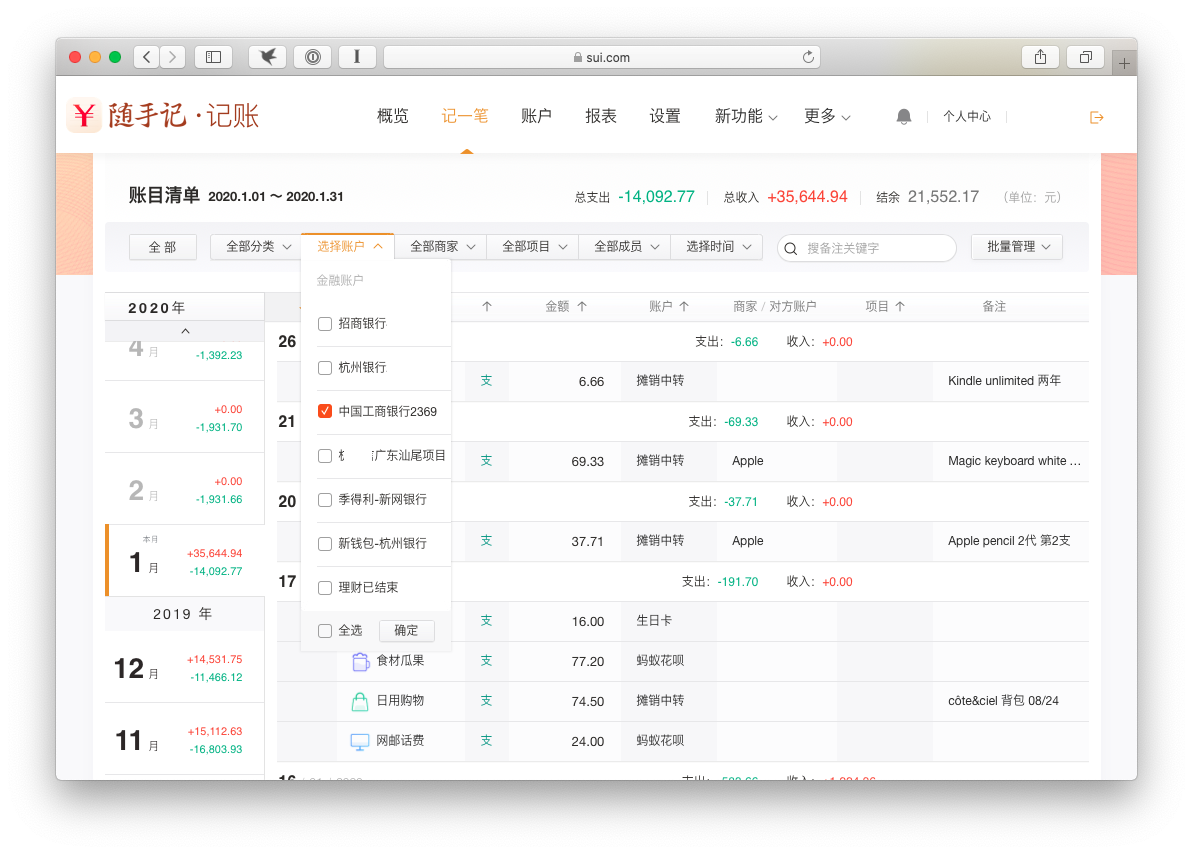This screenshot has height=854, width=1193.
Task: Expand the 新功能 menu
Action: 746,116
